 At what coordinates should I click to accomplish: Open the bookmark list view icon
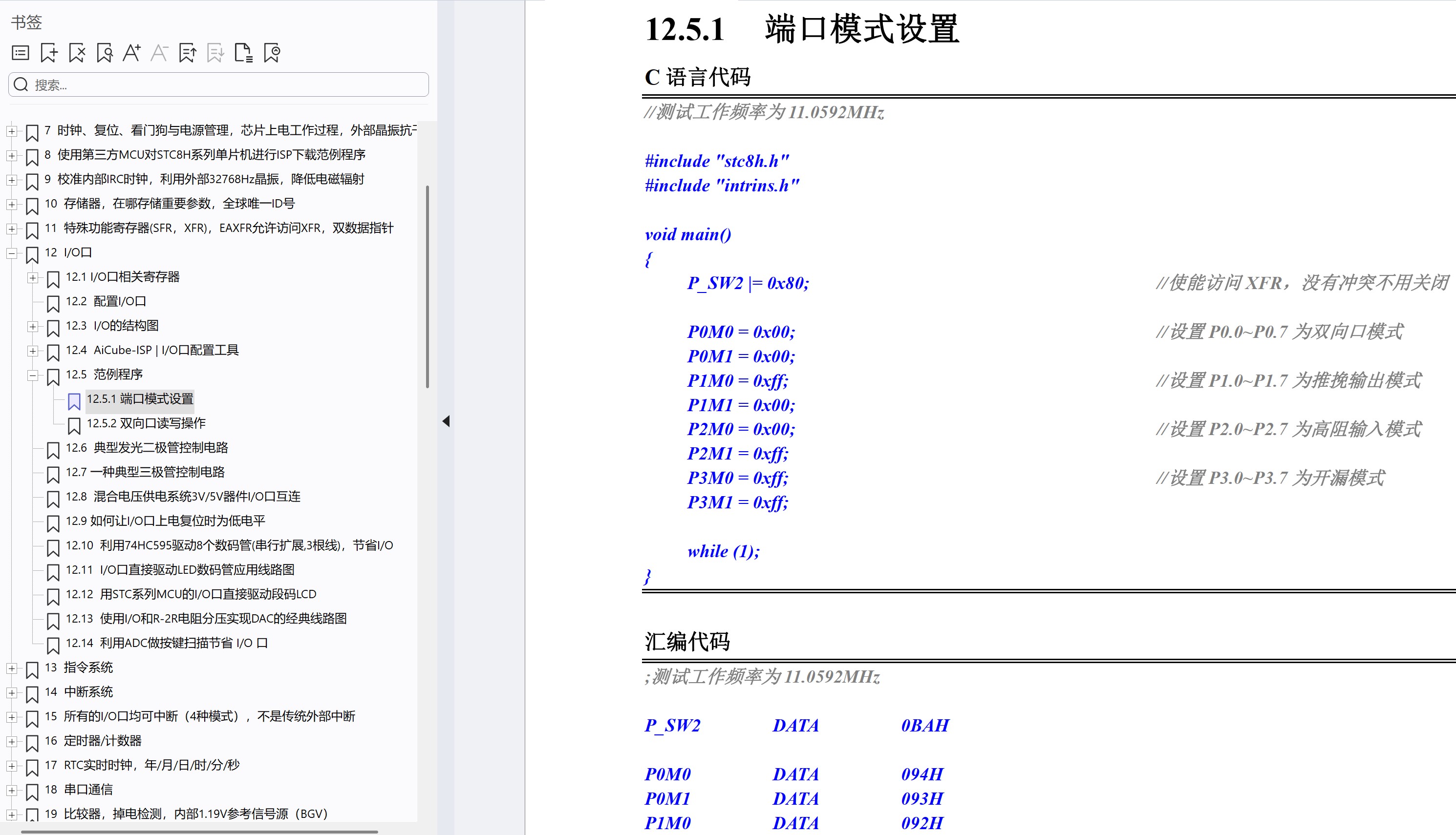pos(21,53)
